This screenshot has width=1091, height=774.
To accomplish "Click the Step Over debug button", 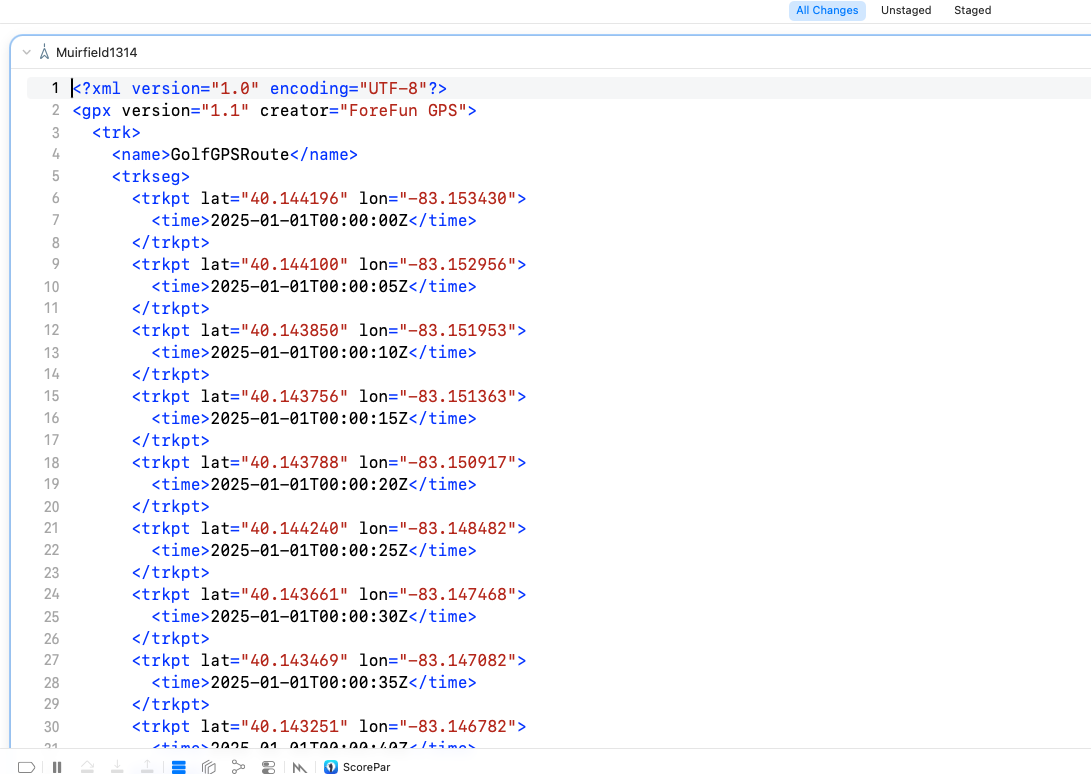I will (x=88, y=767).
